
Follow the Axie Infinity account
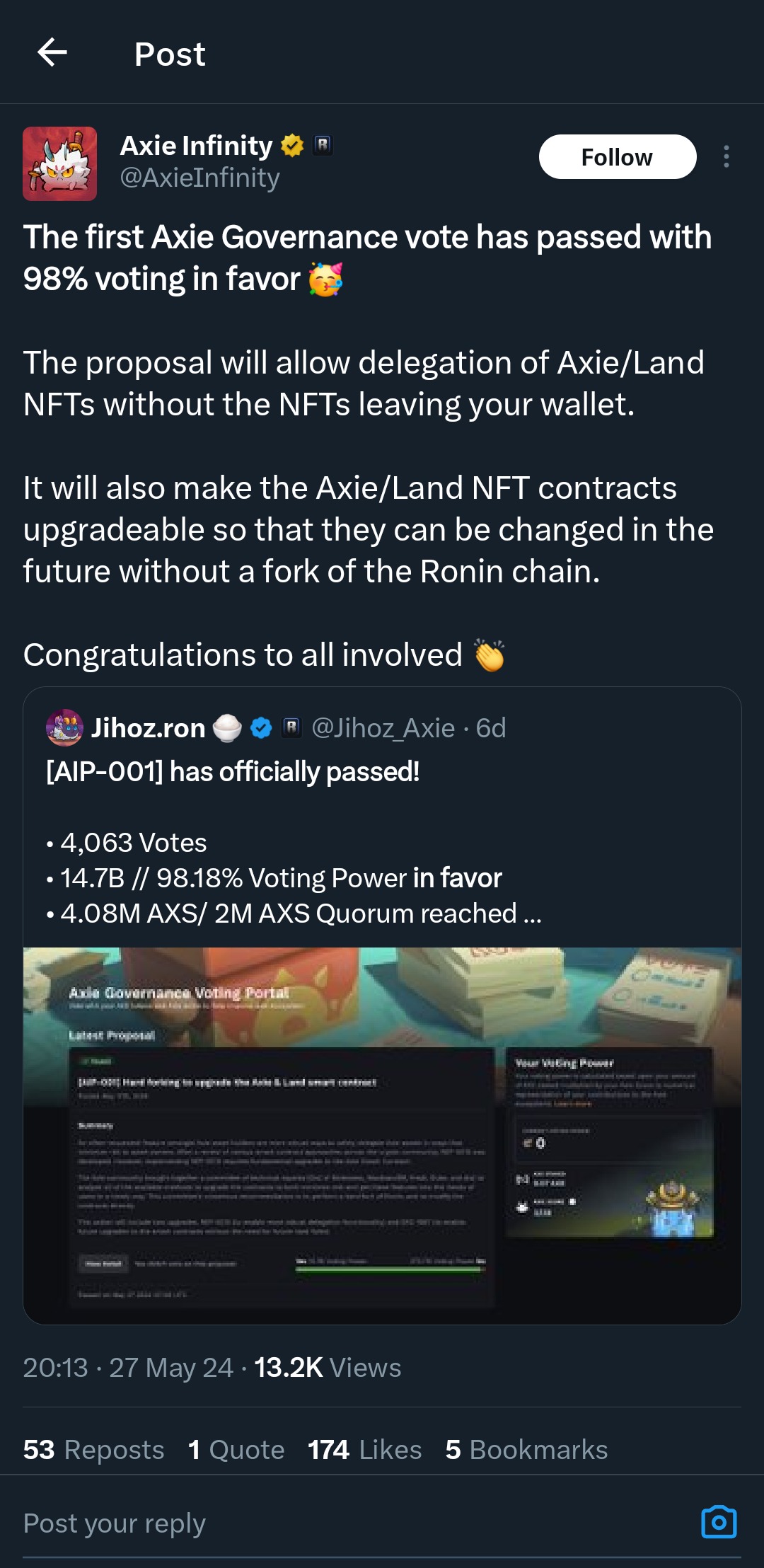[617, 157]
